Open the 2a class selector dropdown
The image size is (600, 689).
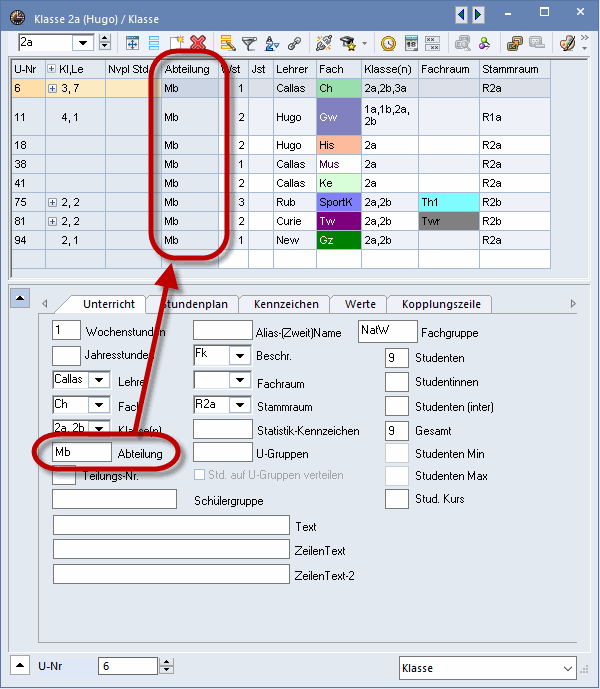coord(83,43)
